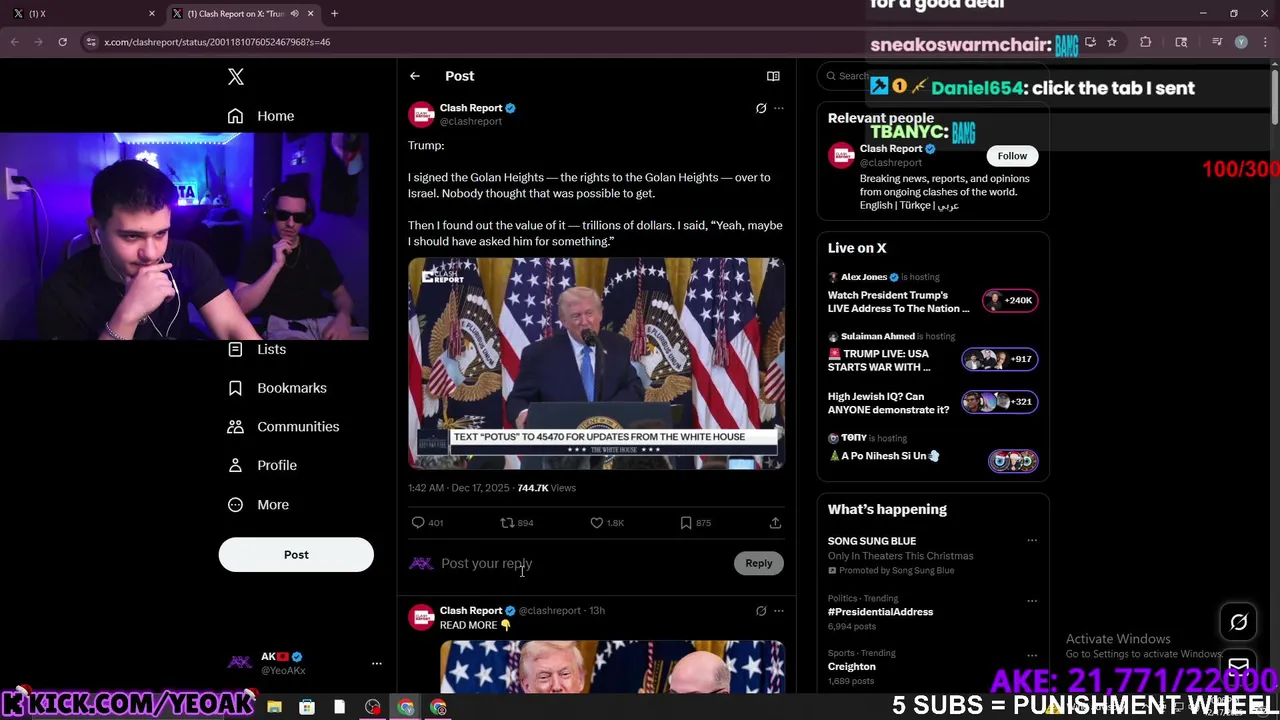
Task: Click the X logo in sidebar
Action: 236,77
